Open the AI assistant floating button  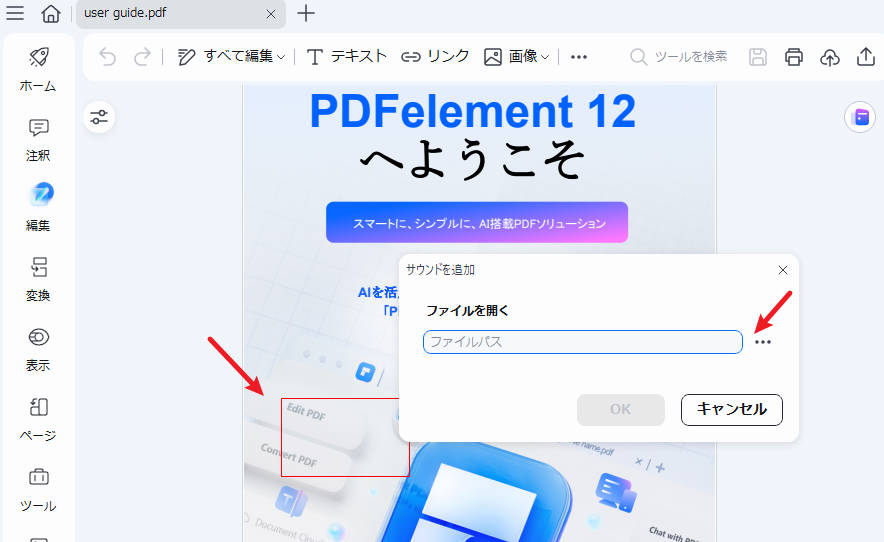pos(860,117)
